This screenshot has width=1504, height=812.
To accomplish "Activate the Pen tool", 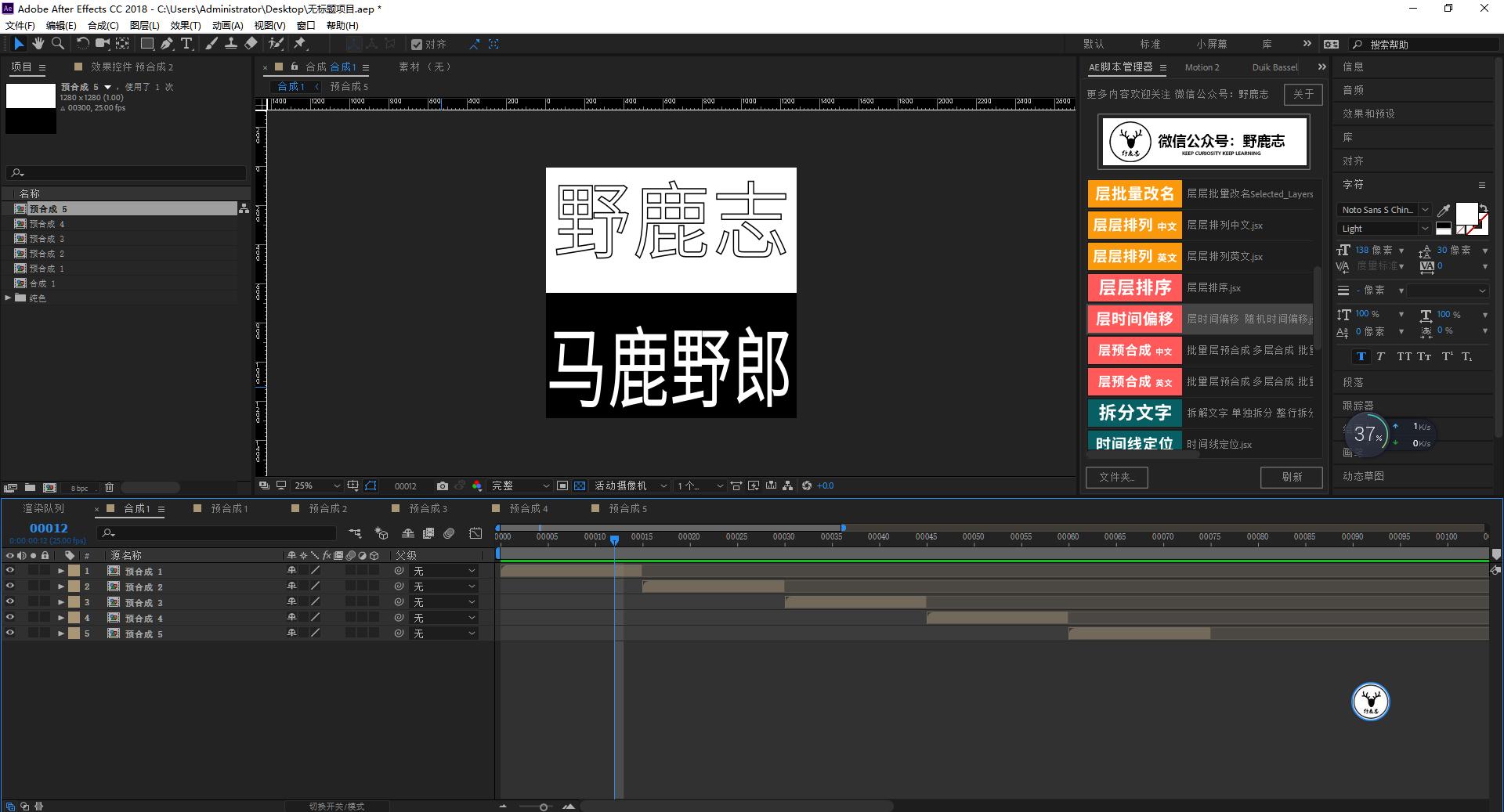I will (x=166, y=44).
